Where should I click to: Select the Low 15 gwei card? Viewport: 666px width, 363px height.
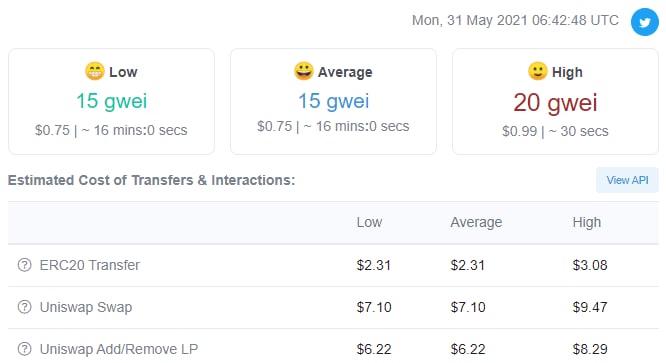click(111, 101)
